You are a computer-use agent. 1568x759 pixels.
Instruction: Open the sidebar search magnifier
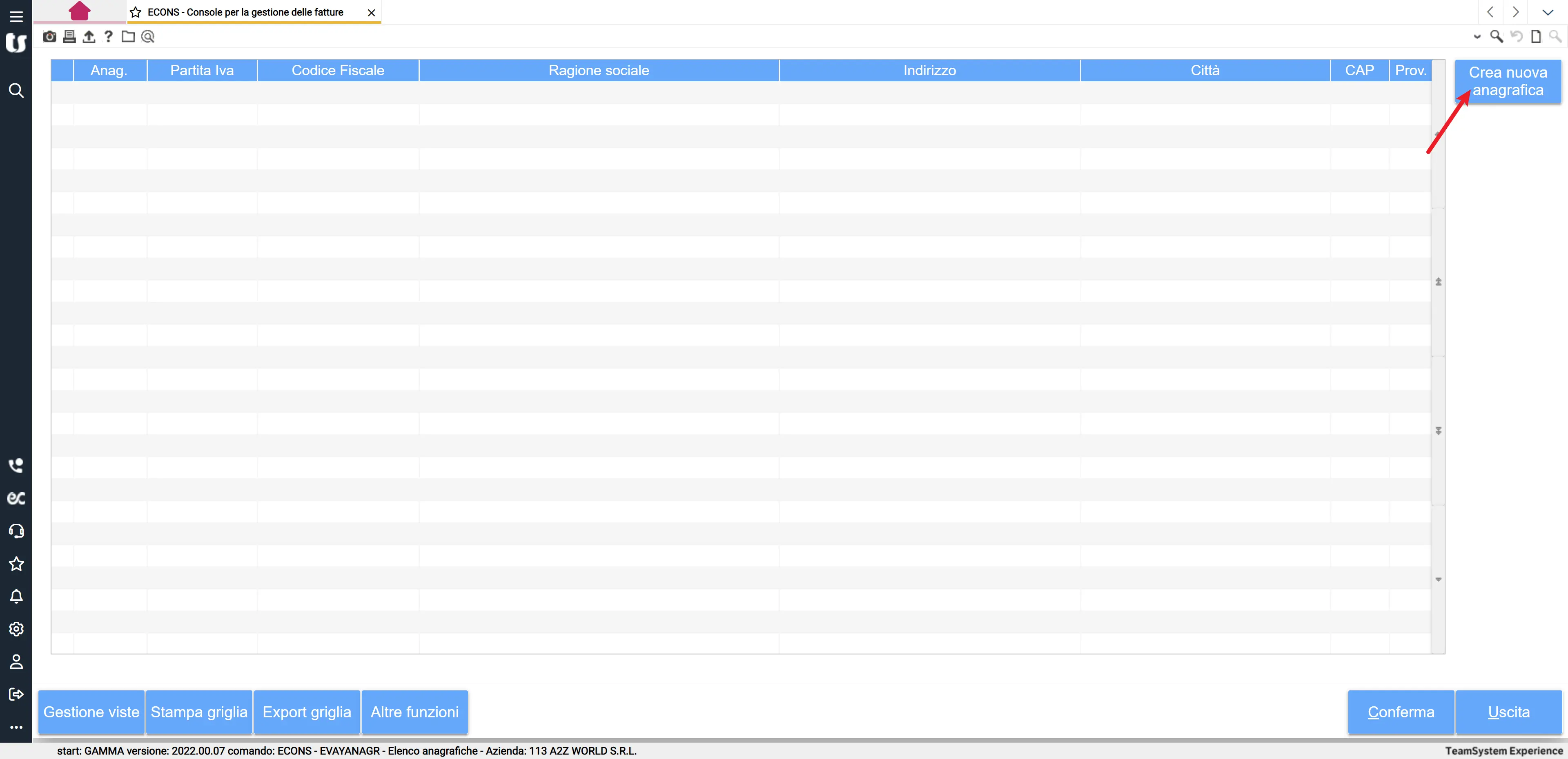tap(16, 91)
